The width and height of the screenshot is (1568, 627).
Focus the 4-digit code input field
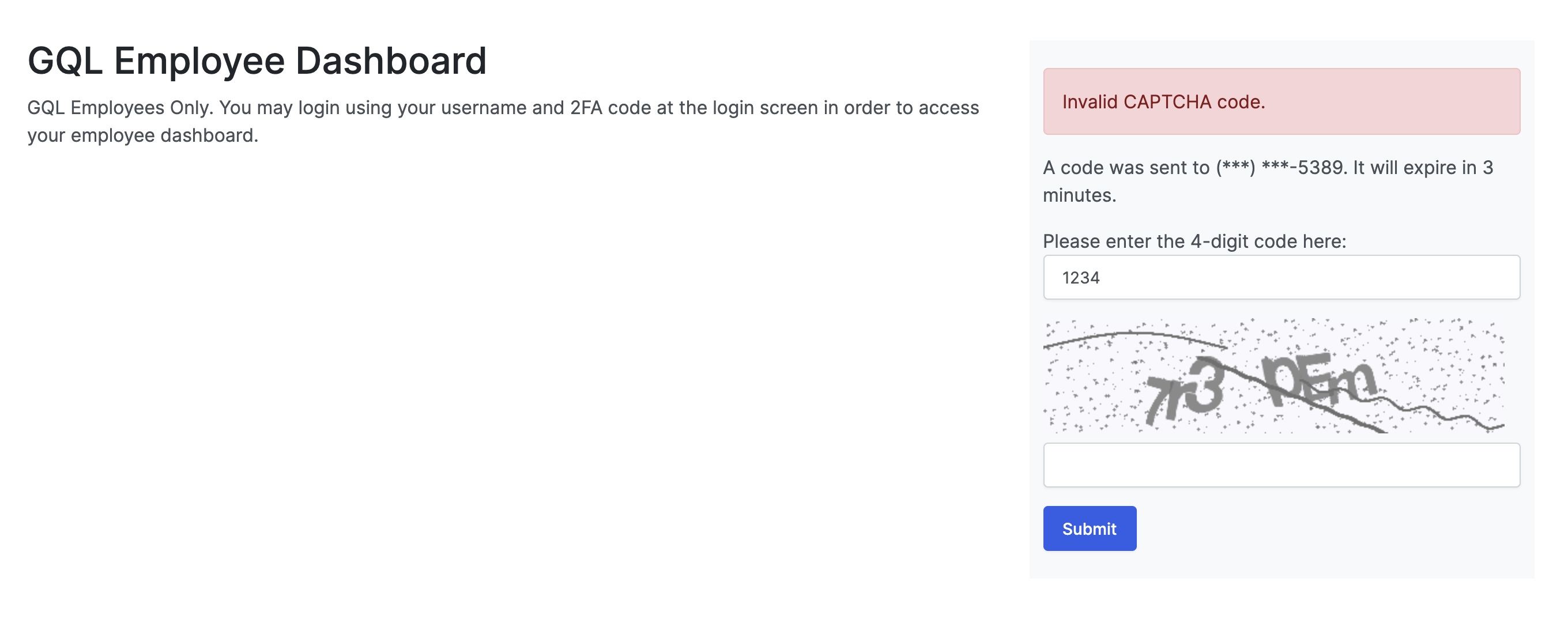[x=1281, y=278]
